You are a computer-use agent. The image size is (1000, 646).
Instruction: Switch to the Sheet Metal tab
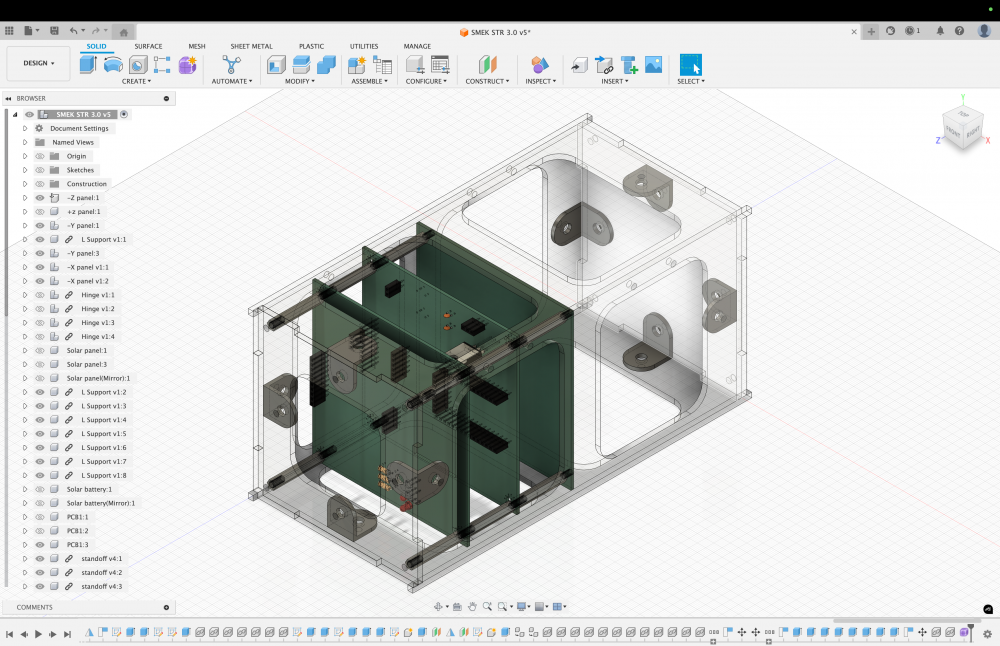(x=251, y=46)
